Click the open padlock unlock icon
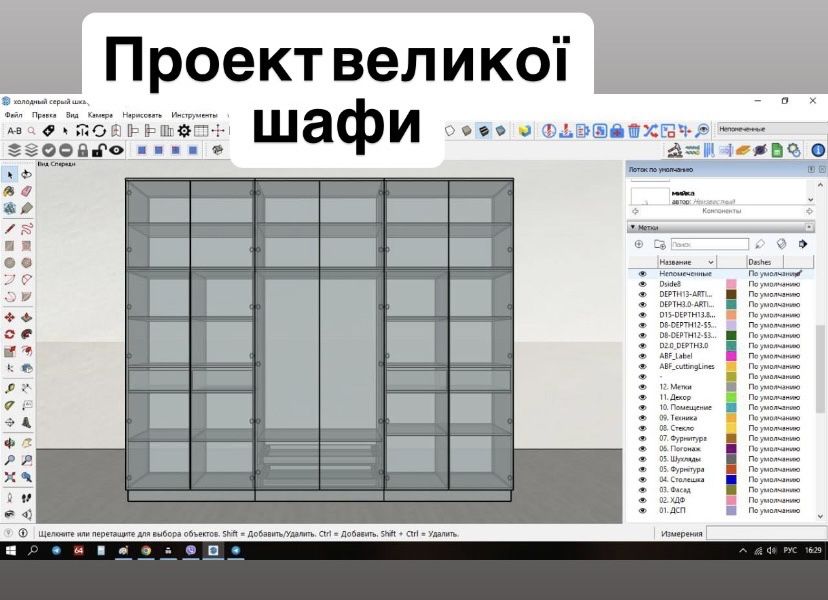828x600 pixels. click(x=99, y=151)
